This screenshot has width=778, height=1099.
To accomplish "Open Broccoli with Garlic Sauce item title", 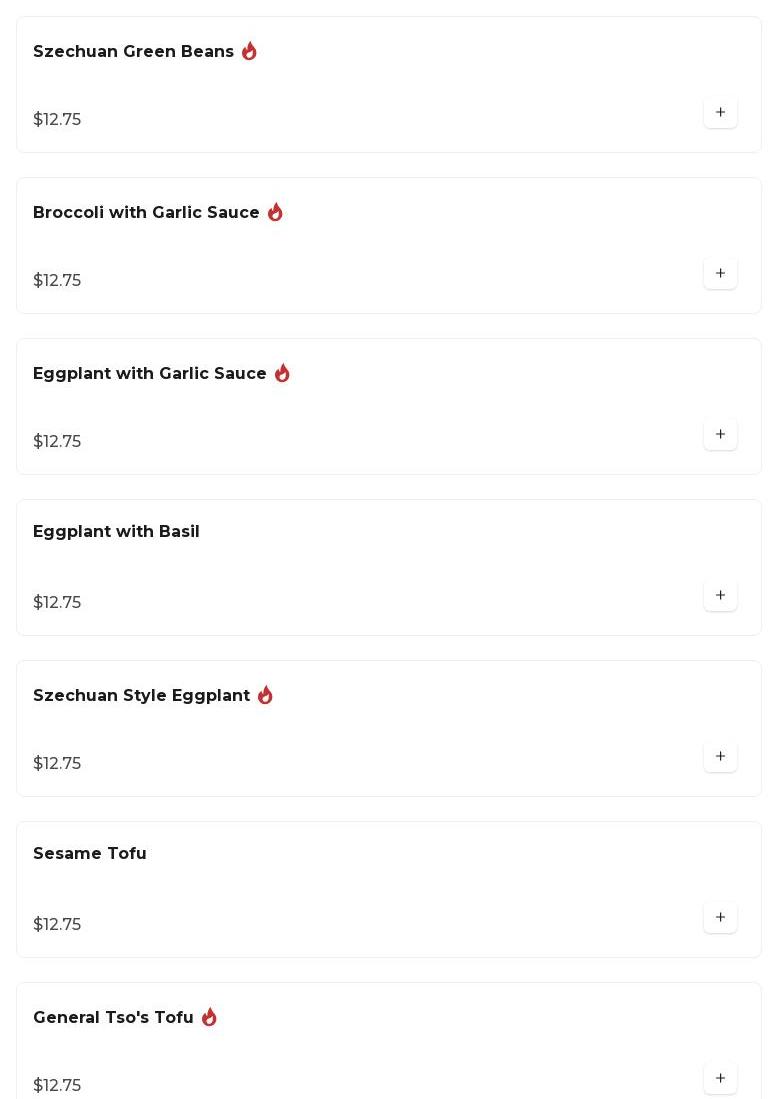I will (146, 213).
